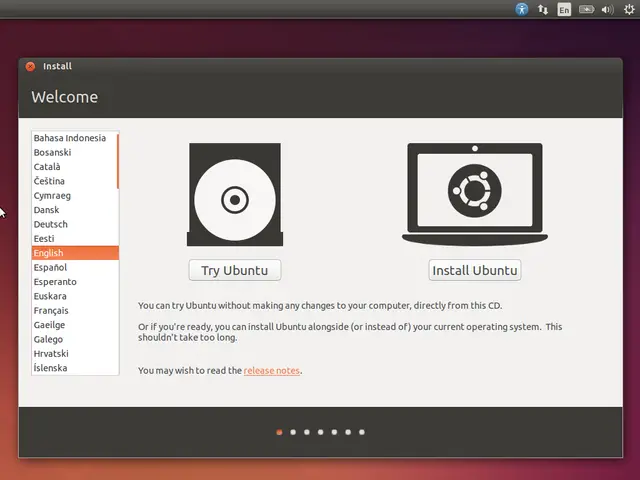Select Español from the language list
Screen dimensions: 640x480
[50, 267]
